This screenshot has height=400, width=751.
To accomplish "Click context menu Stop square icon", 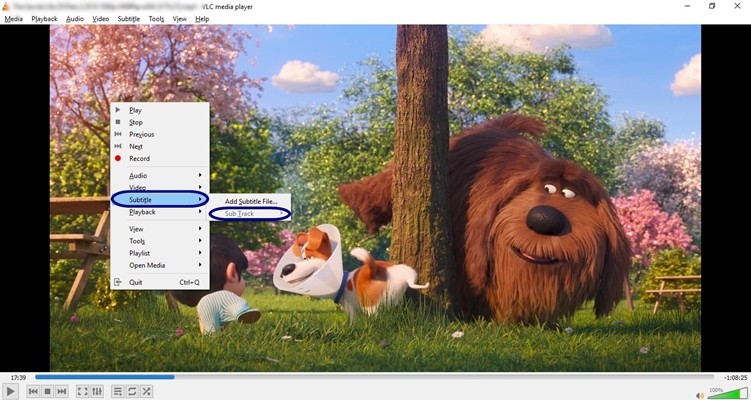I will coord(118,122).
